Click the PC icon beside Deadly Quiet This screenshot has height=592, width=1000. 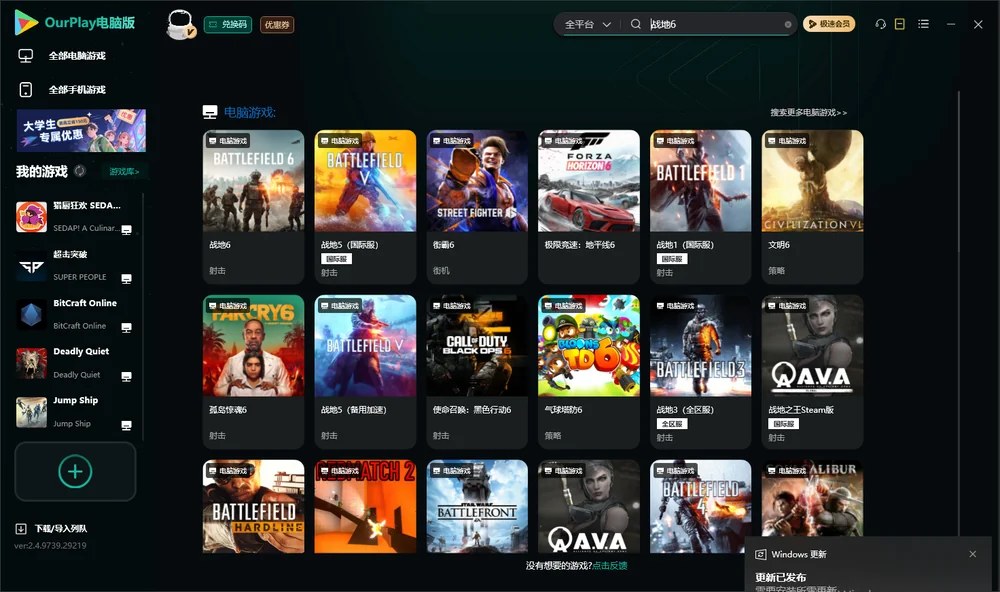126,377
